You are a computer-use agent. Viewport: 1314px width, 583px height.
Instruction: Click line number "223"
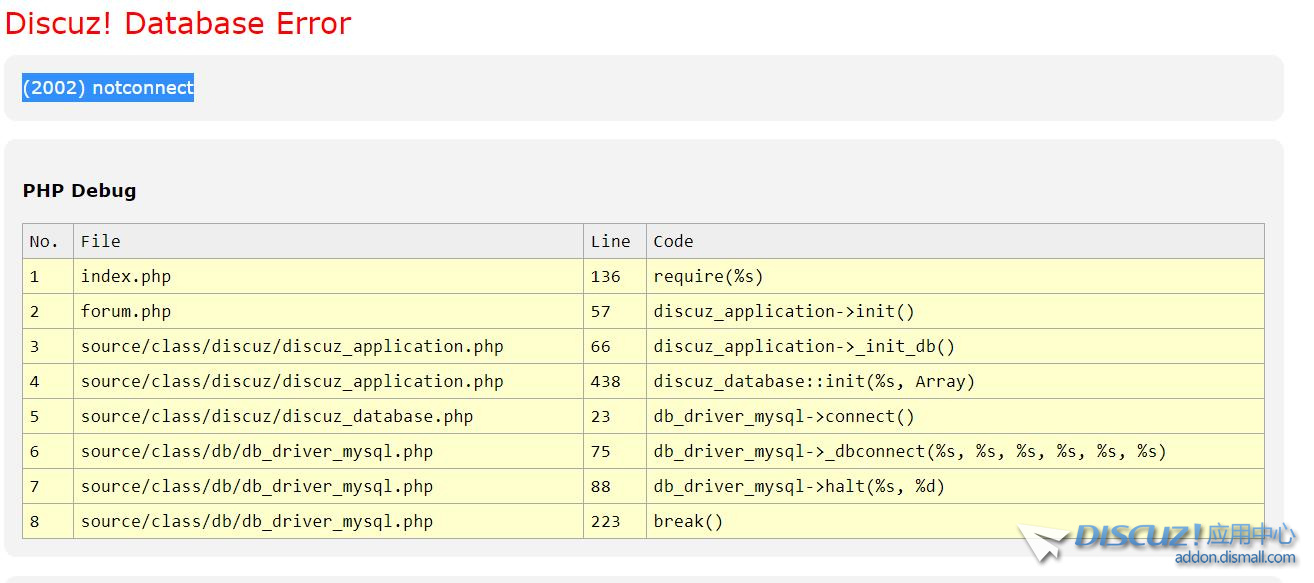tap(615, 521)
